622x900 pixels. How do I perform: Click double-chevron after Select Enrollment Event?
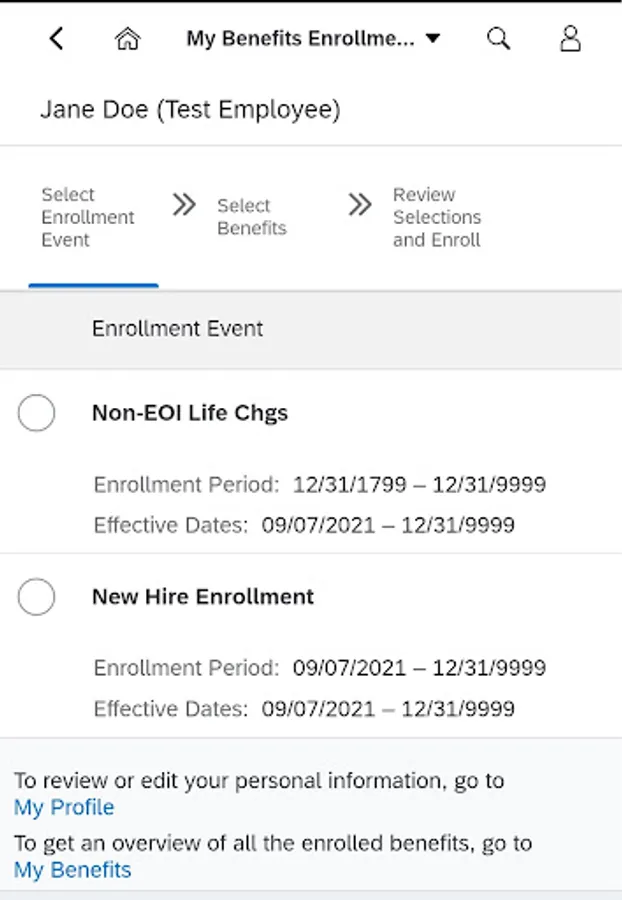[183, 205]
